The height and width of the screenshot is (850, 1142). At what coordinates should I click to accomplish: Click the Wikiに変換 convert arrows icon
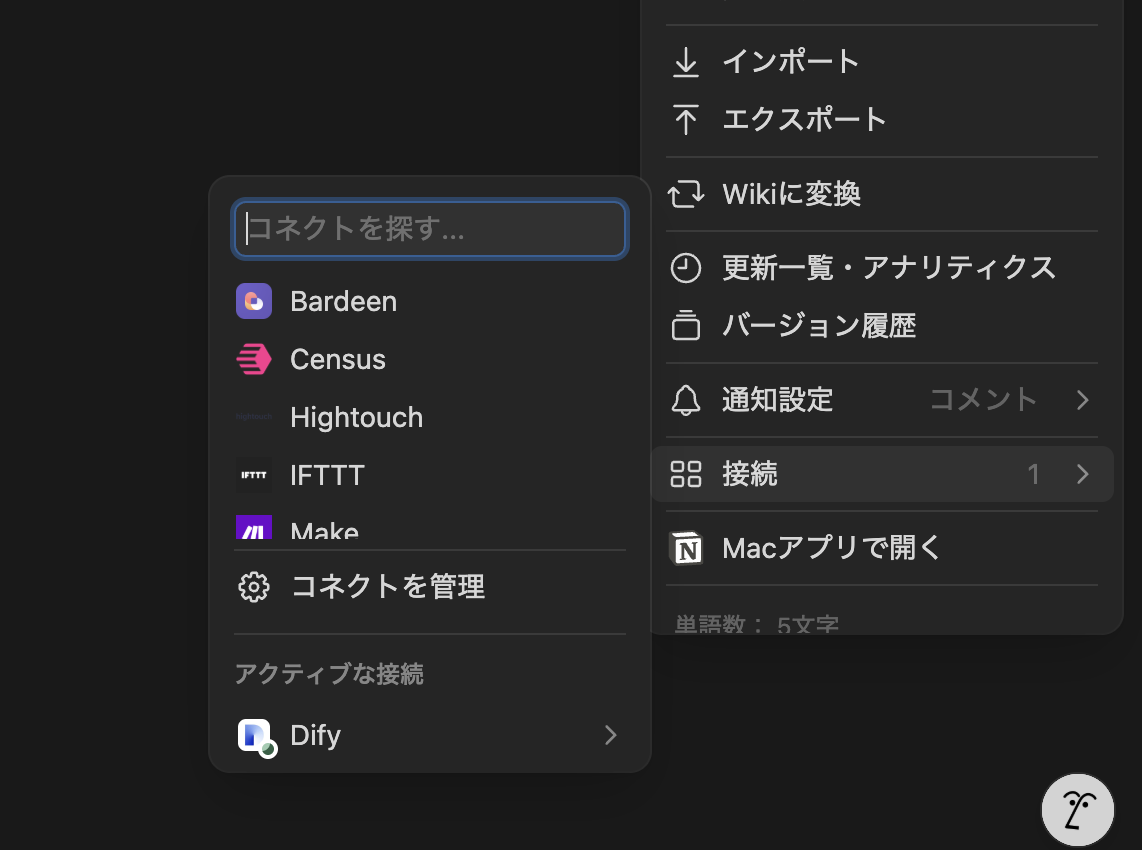coord(685,194)
